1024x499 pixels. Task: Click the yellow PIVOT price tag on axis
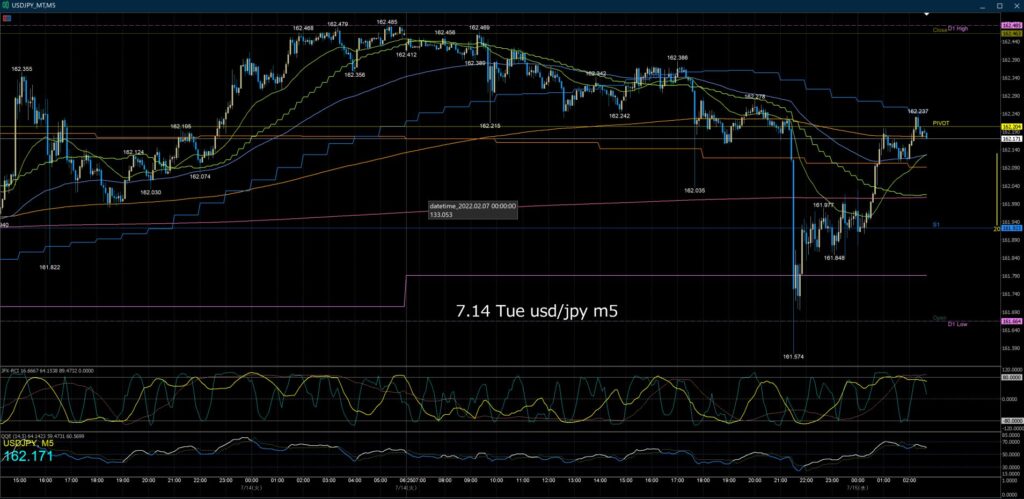[x=1011, y=127]
